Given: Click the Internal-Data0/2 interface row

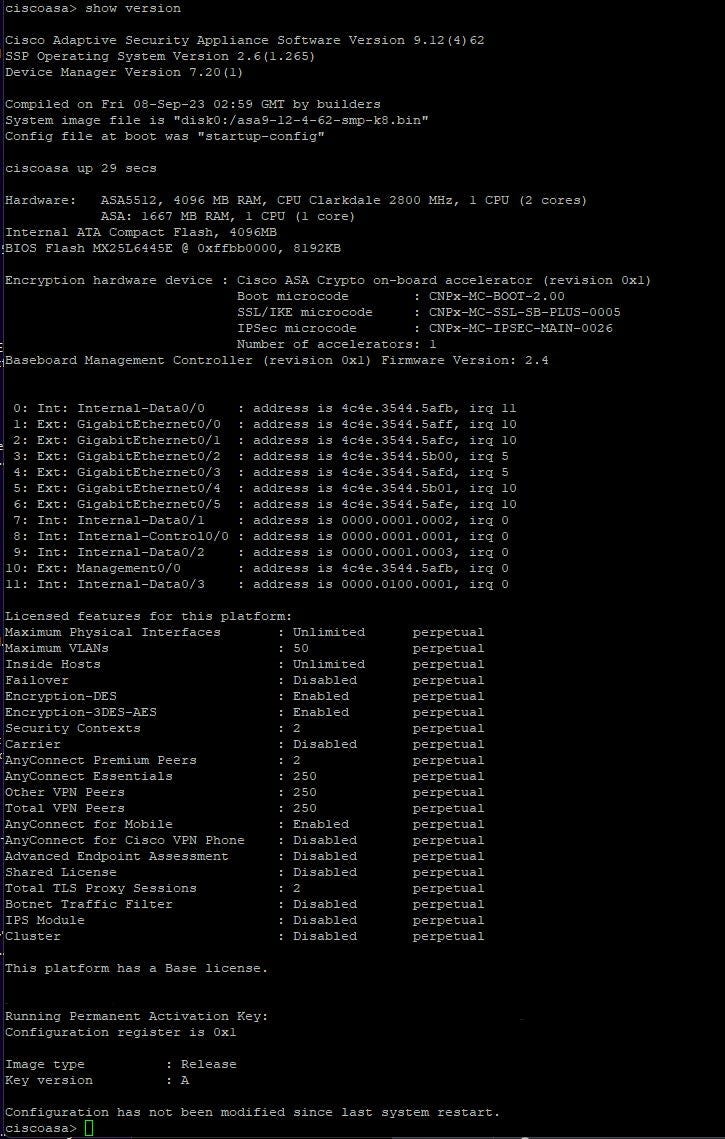Looking at the screenshot, I should click(x=261, y=552).
